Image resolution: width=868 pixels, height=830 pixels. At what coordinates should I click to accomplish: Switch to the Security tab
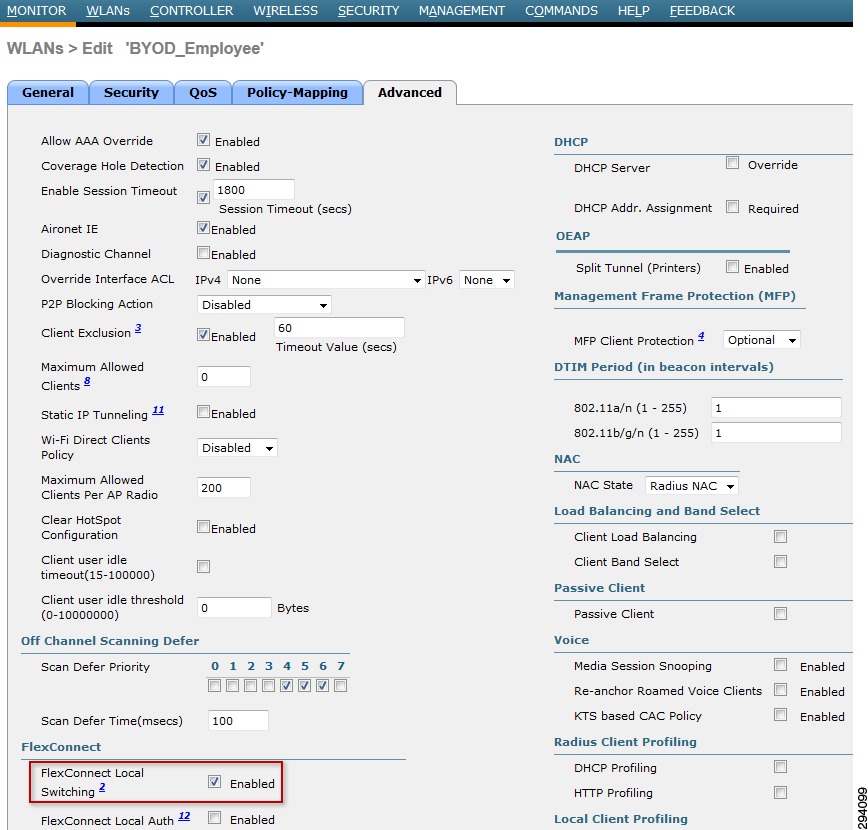point(131,92)
